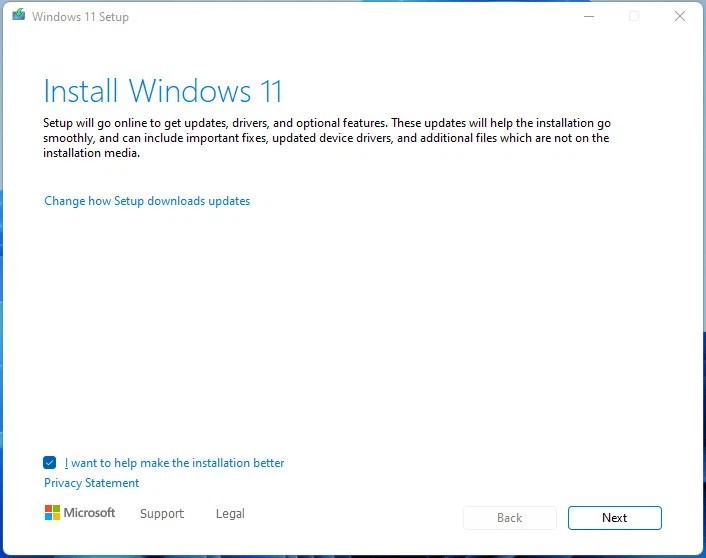This screenshot has width=706, height=558.
Task: Click the "I want to help make the installation better" label
Action: (175, 463)
